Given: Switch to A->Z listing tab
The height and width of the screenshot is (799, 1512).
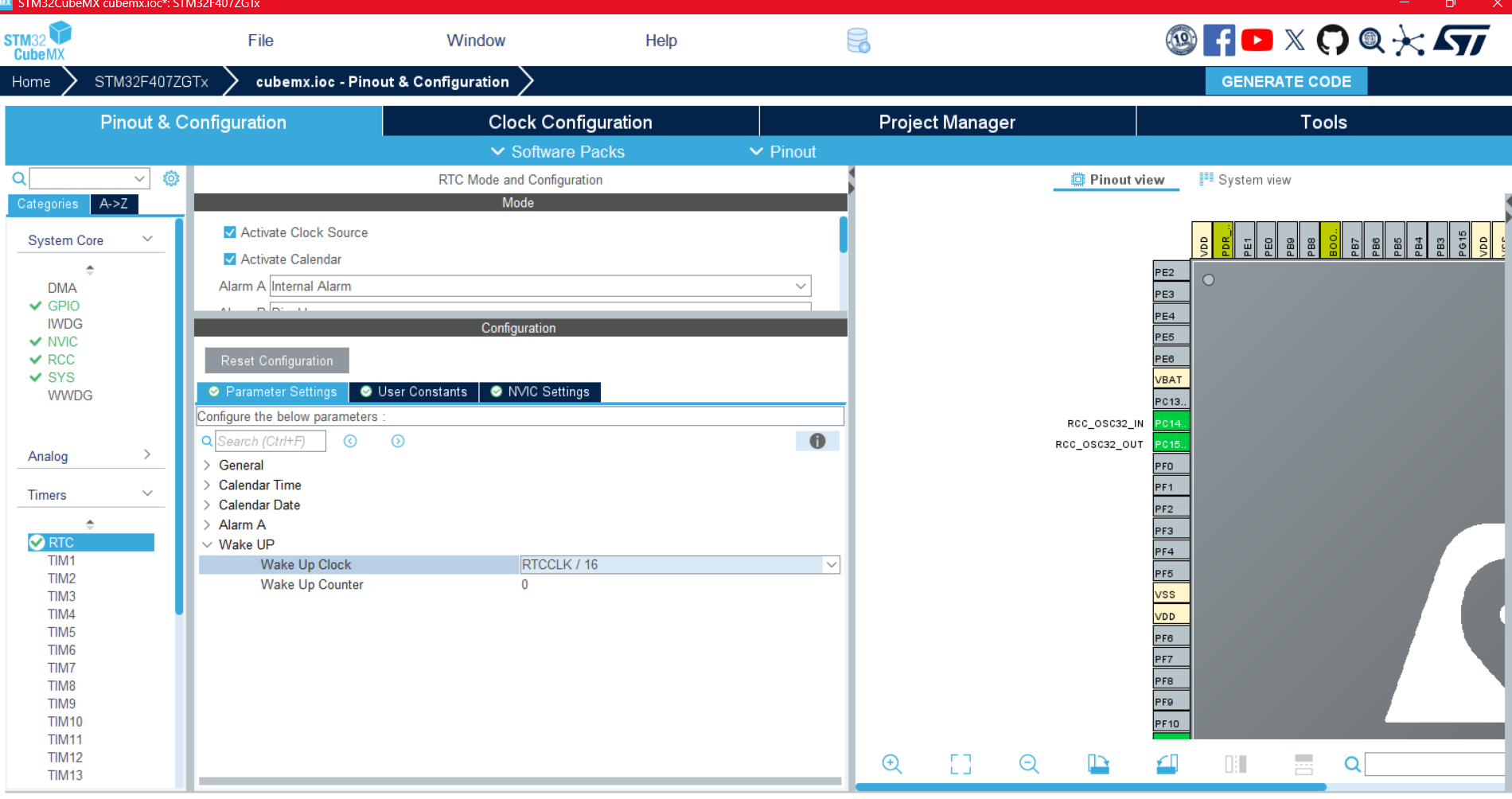Looking at the screenshot, I should [114, 204].
